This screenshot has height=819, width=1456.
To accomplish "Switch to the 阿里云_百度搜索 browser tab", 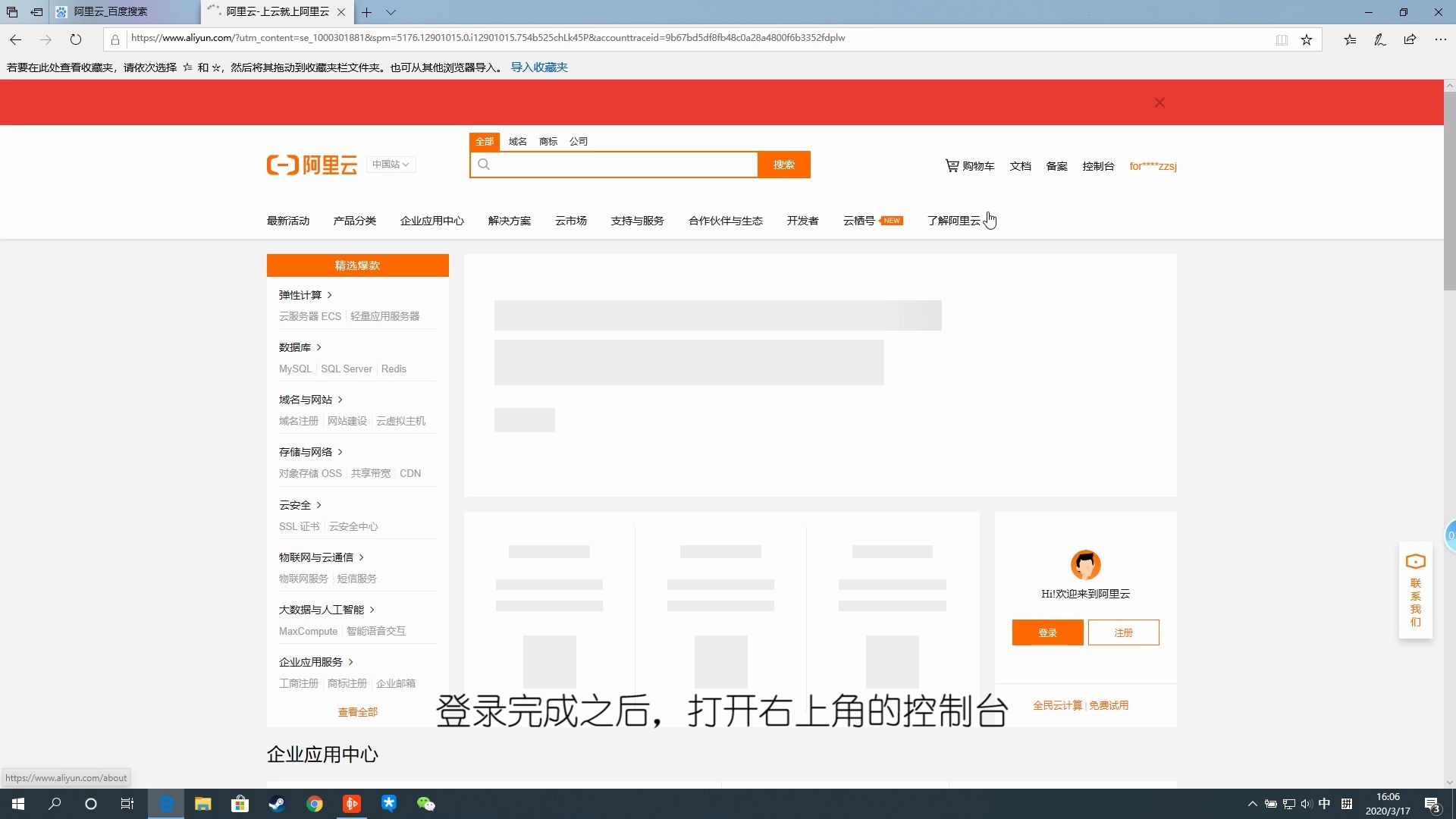I will pyautogui.click(x=125, y=12).
